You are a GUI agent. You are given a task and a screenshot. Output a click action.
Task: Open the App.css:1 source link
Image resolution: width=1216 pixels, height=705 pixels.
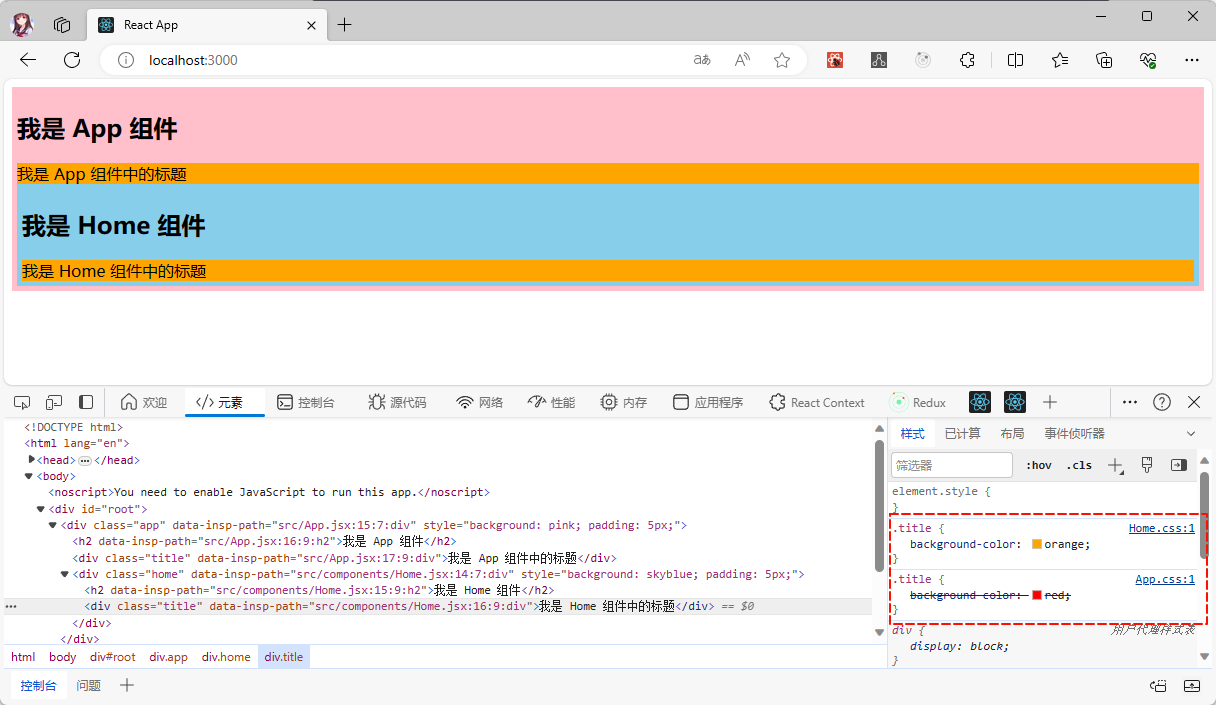point(1164,579)
